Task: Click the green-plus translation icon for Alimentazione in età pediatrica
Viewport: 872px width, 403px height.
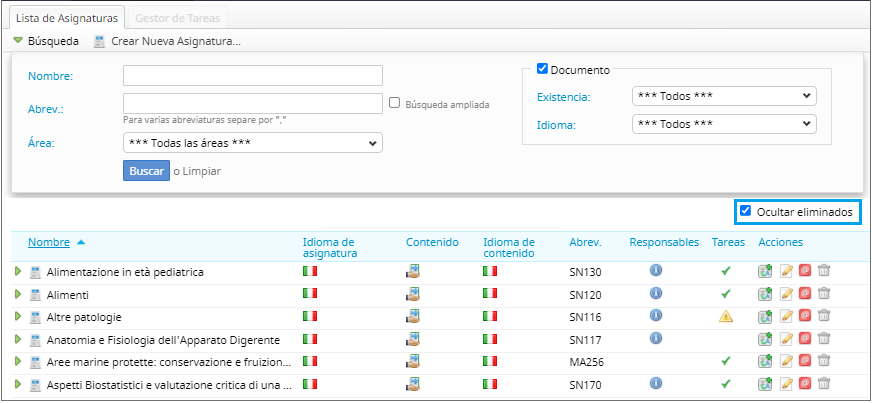Action: point(766,271)
